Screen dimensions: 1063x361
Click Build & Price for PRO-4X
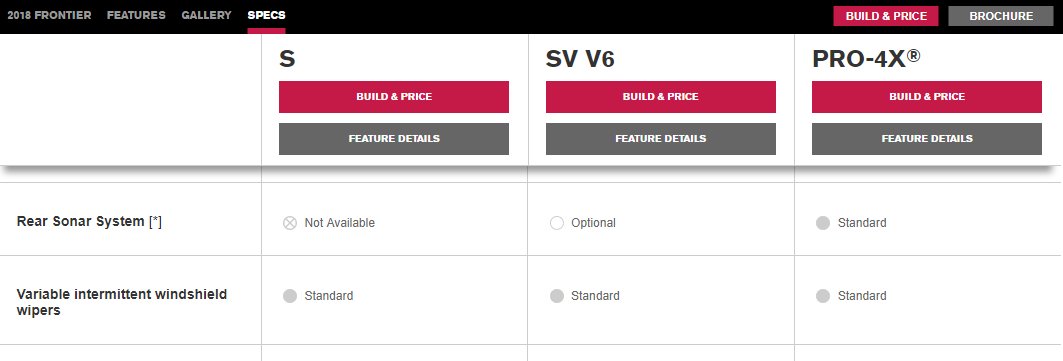tap(927, 97)
